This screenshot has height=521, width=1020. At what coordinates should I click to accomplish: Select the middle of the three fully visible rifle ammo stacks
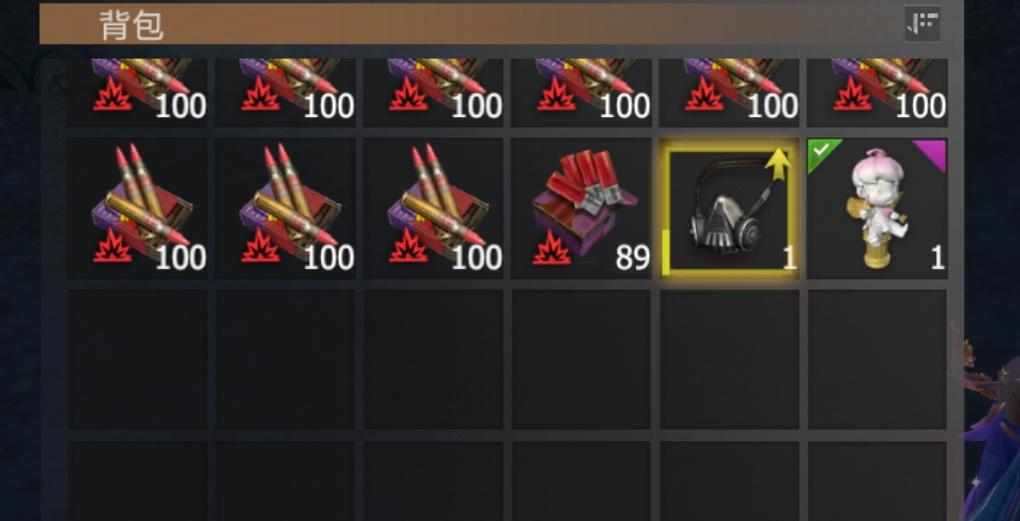(285, 209)
